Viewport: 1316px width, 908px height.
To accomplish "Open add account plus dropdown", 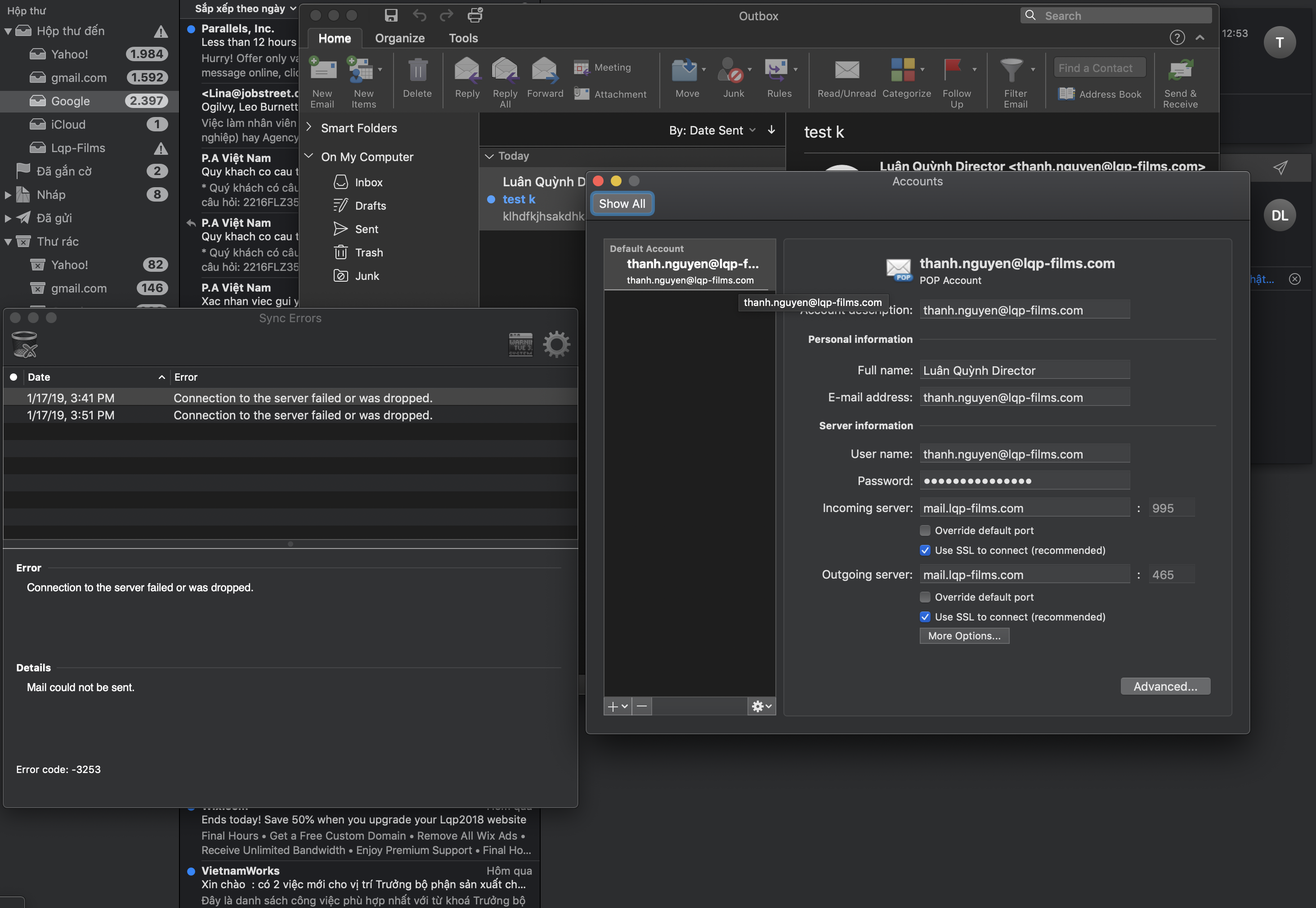I will pos(618,706).
